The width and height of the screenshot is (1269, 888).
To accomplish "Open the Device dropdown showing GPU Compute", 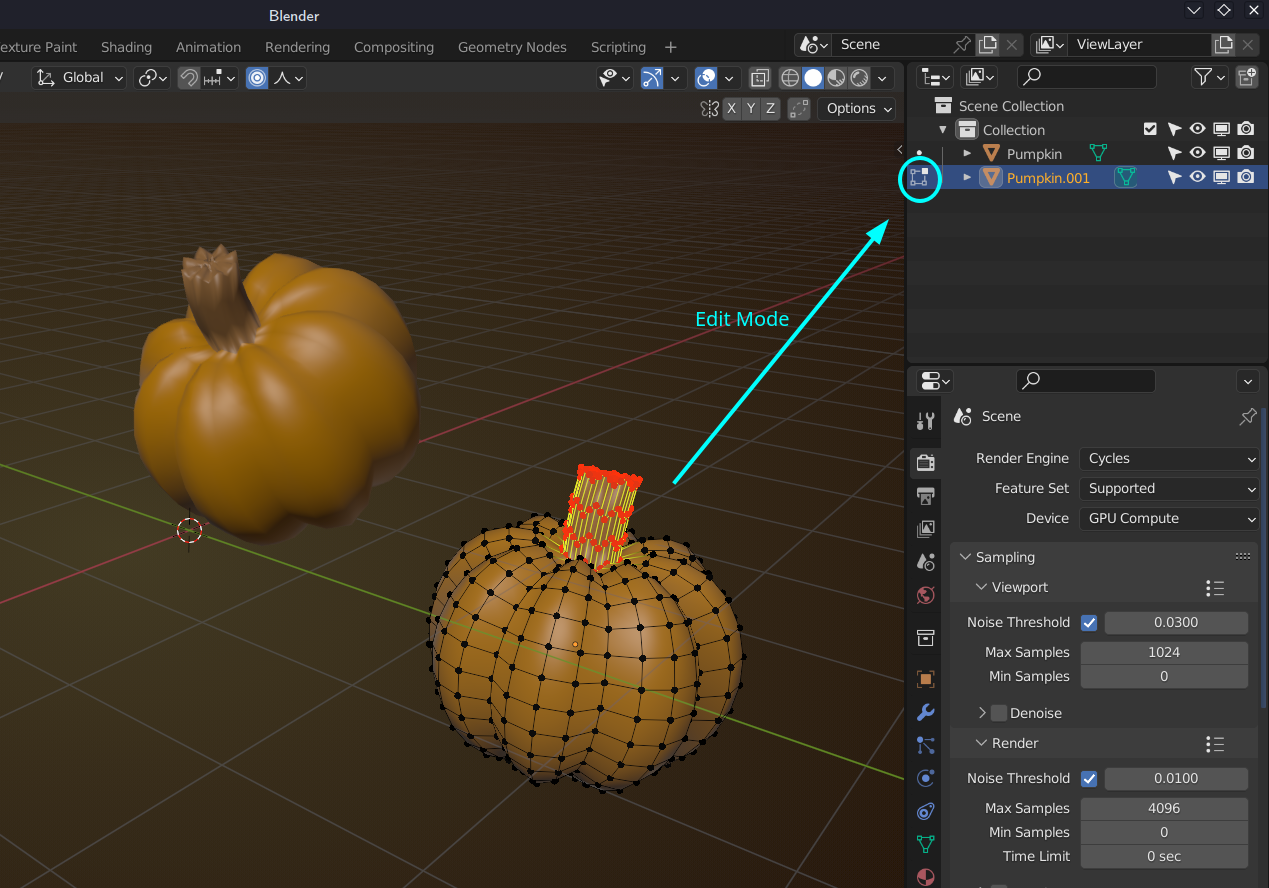I will [1168, 519].
